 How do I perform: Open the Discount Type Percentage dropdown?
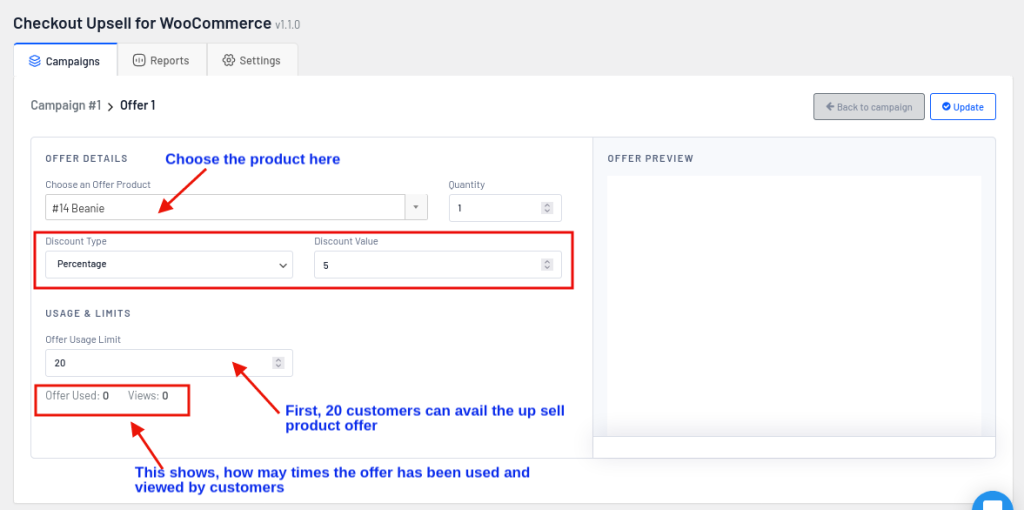tap(169, 264)
